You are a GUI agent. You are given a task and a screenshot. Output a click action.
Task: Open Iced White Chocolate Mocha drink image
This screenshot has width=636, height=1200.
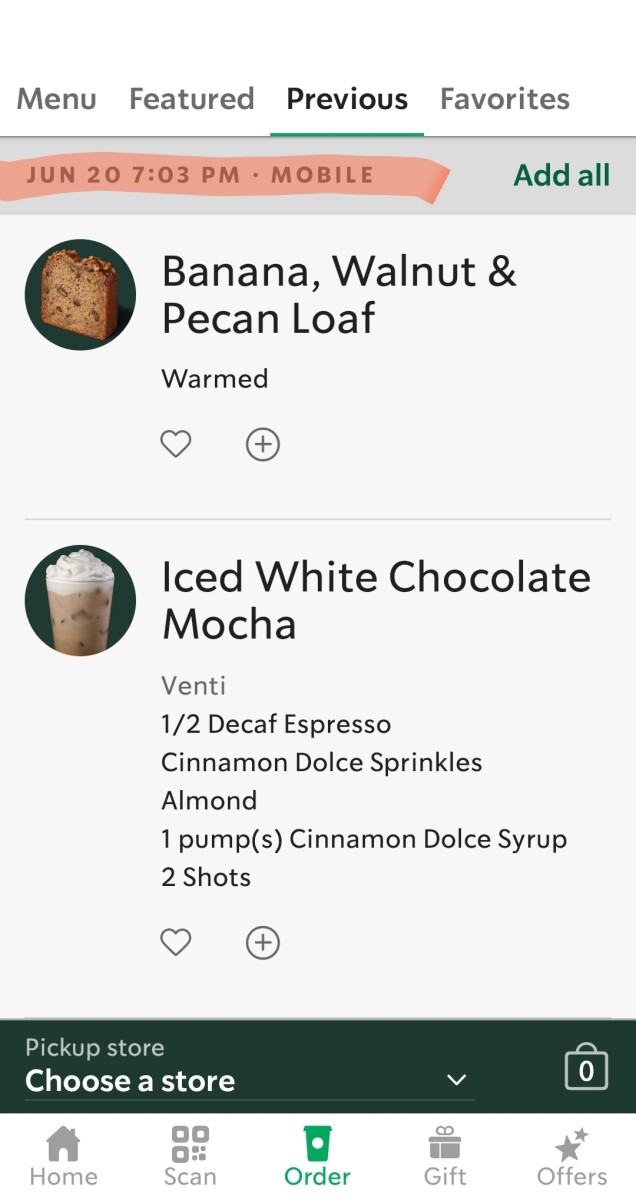(80, 601)
